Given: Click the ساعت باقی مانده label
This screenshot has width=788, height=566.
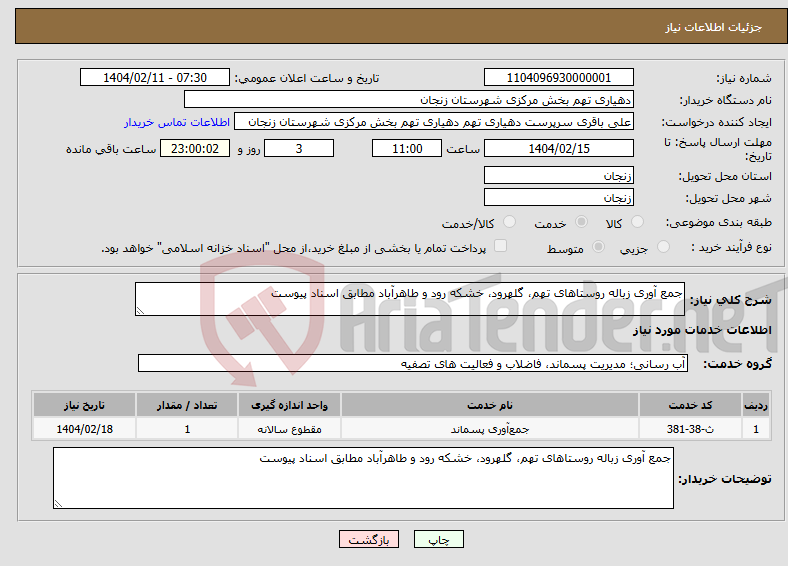Looking at the screenshot, I should click(111, 149).
